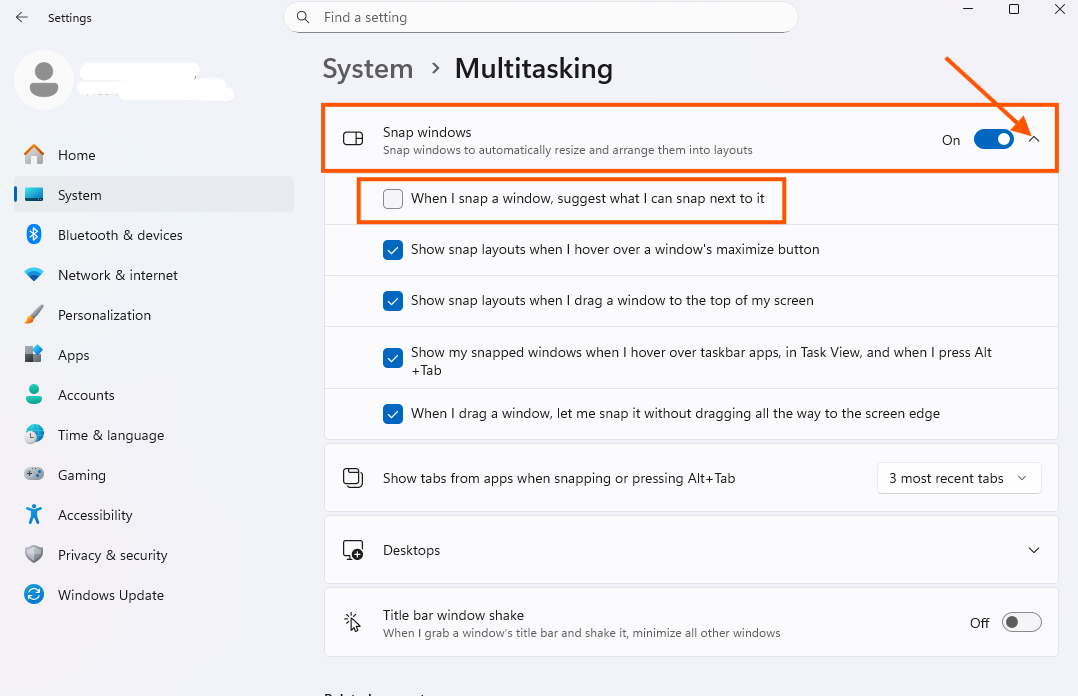Open the 3 most recent tabs dropdown
The width and height of the screenshot is (1078, 696).
pos(958,478)
